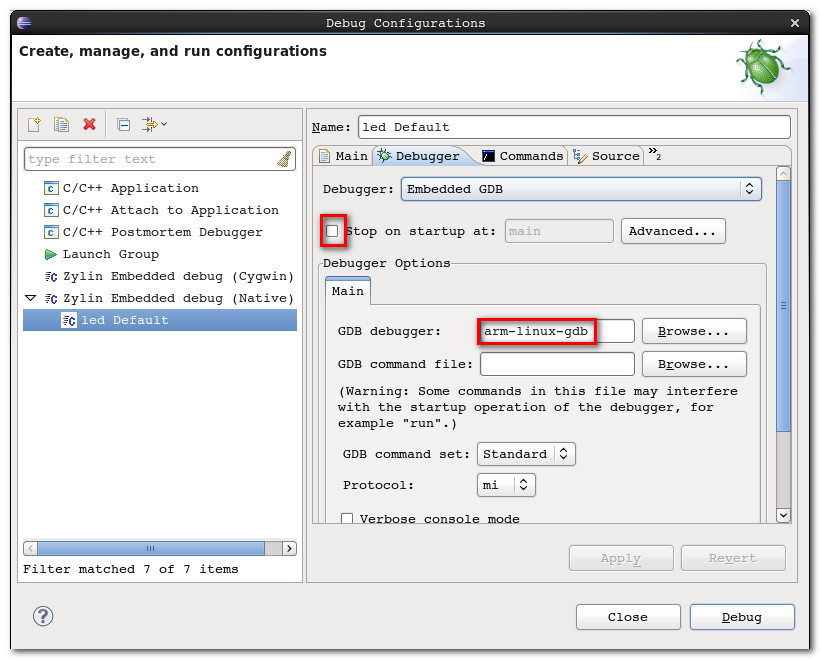The height and width of the screenshot is (660, 821).
Task: Toggle the Verbose console mode checkbox
Action: click(x=347, y=519)
